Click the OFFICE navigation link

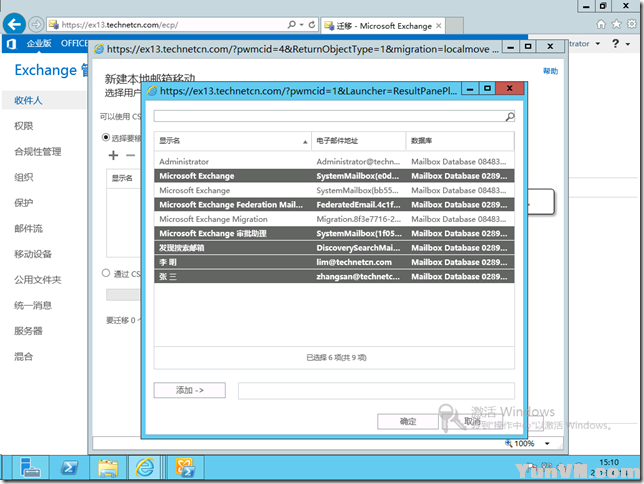click(x=74, y=43)
